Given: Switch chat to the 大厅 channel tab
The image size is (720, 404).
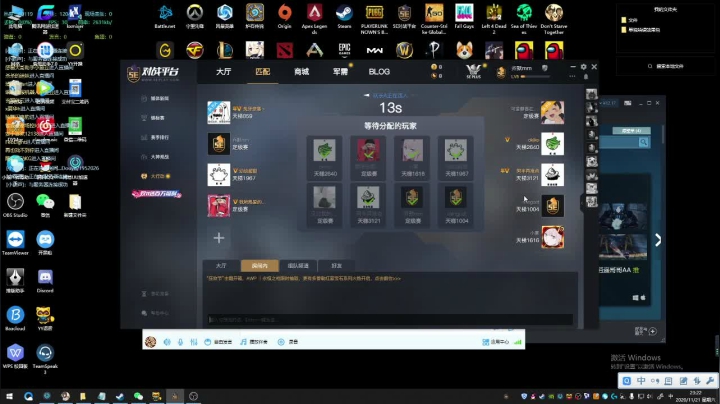Looking at the screenshot, I should (221, 266).
